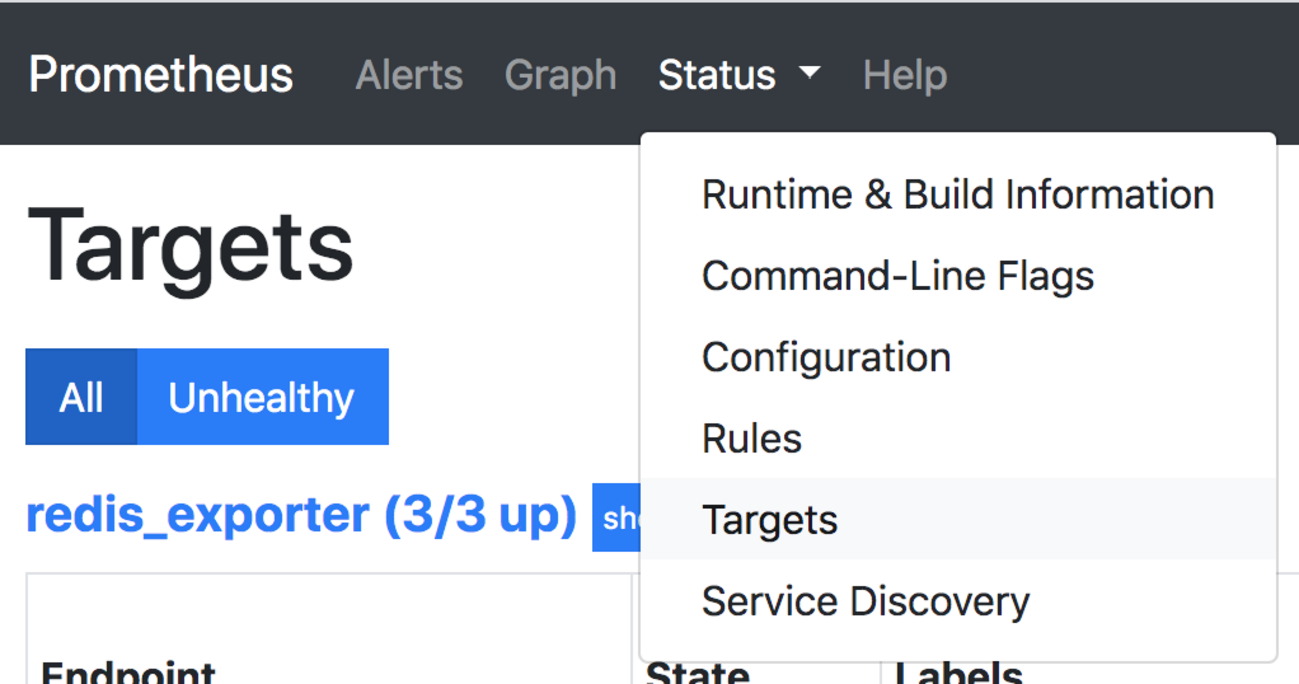Click the Endpoint column header
This screenshot has height=684, width=1299.
click(x=128, y=672)
